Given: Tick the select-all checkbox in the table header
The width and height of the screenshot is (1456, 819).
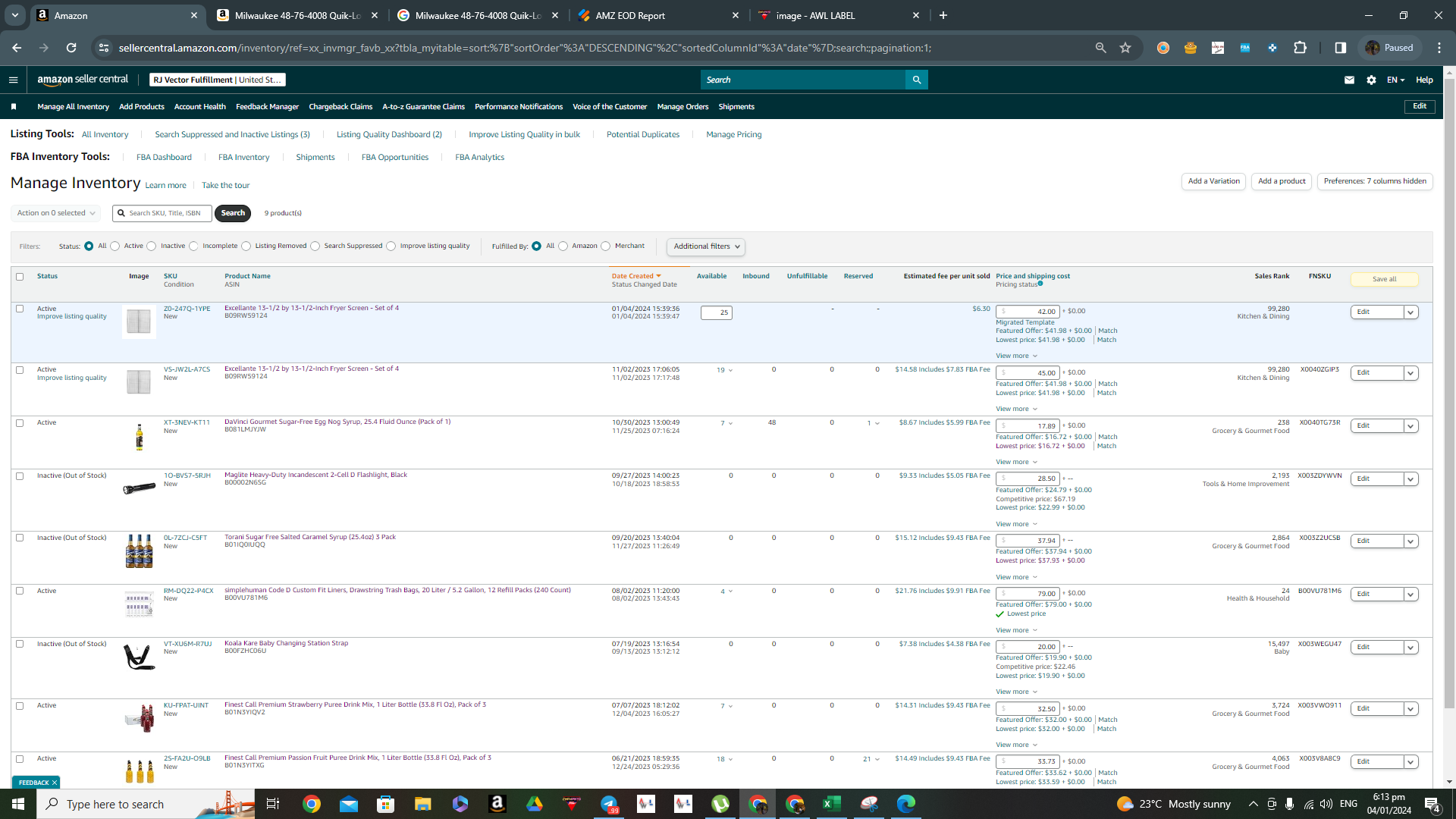Looking at the screenshot, I should [20, 277].
